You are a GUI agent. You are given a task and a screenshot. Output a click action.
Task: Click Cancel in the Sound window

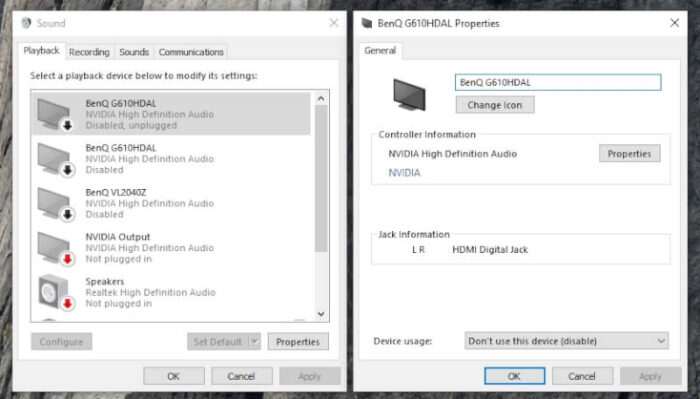point(242,376)
